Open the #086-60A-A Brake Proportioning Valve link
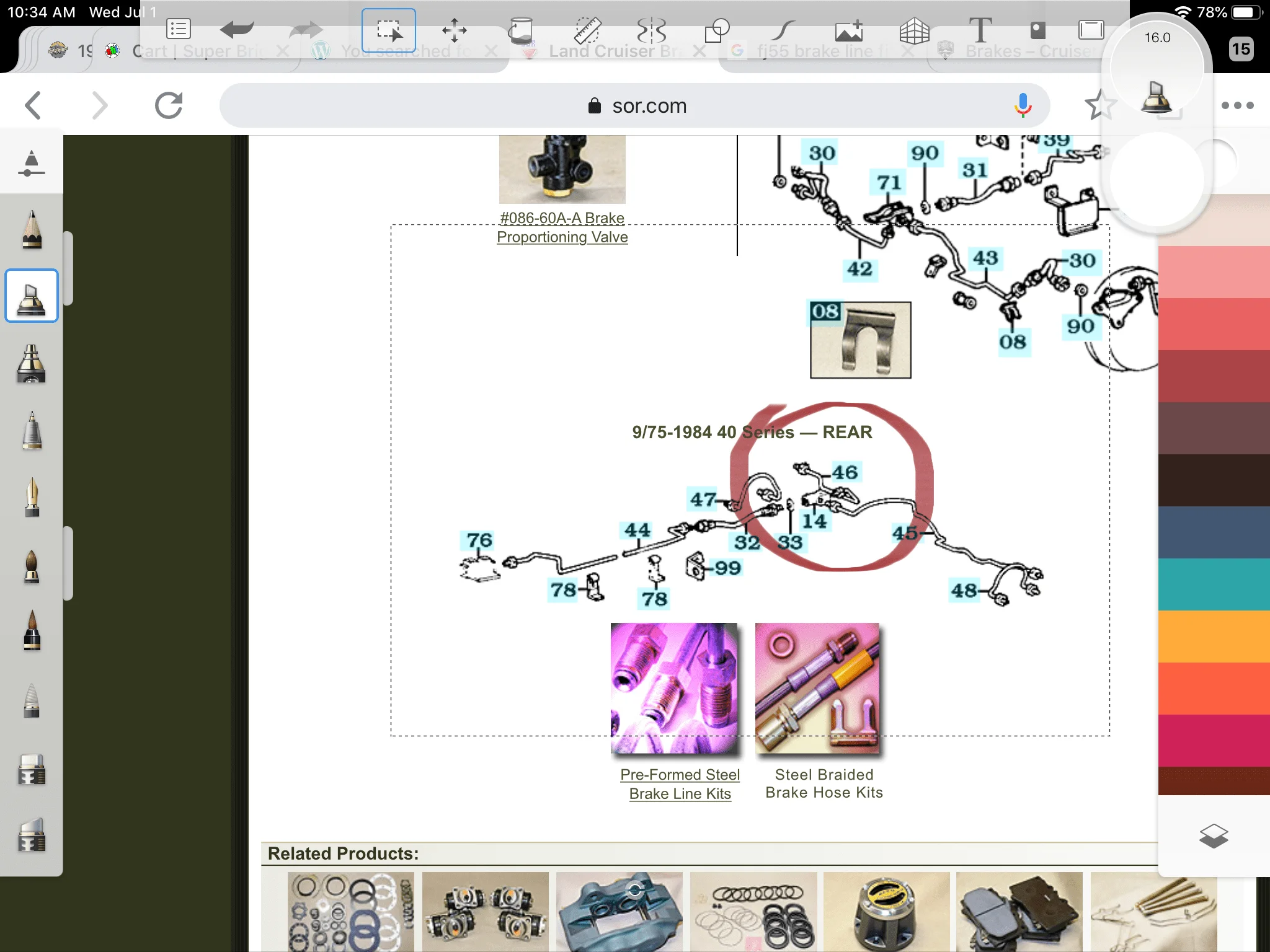The width and height of the screenshot is (1270, 952). [562, 227]
